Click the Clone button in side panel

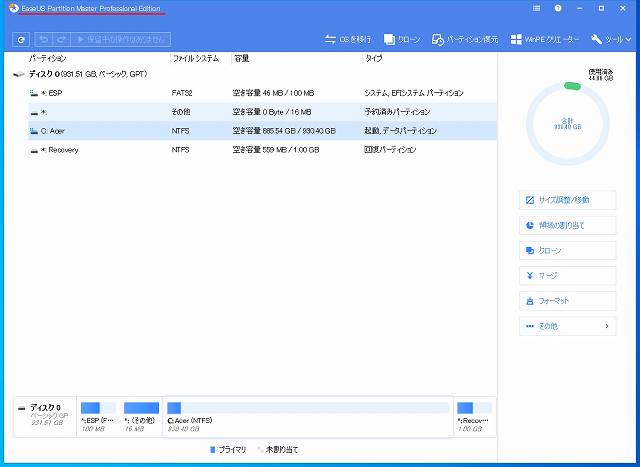coord(567,251)
